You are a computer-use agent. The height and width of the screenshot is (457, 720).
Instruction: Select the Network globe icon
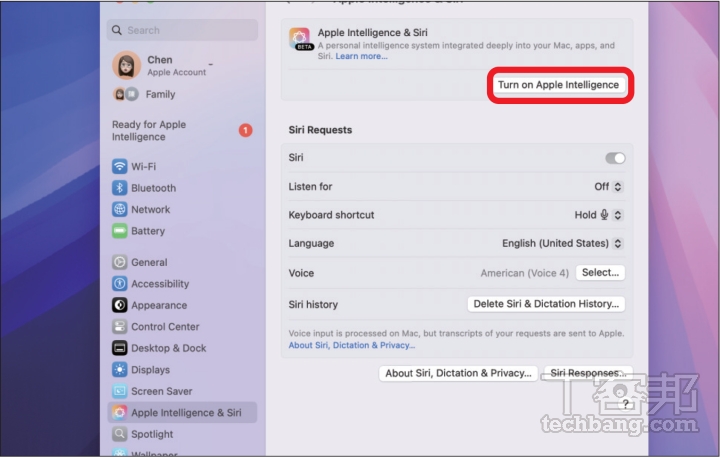click(119, 209)
